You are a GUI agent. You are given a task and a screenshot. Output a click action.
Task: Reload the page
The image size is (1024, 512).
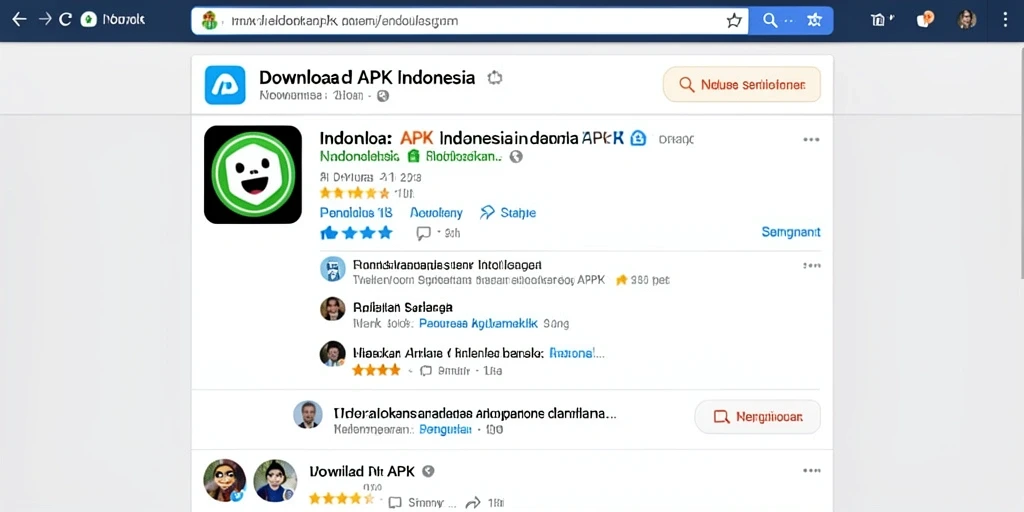pos(65,20)
